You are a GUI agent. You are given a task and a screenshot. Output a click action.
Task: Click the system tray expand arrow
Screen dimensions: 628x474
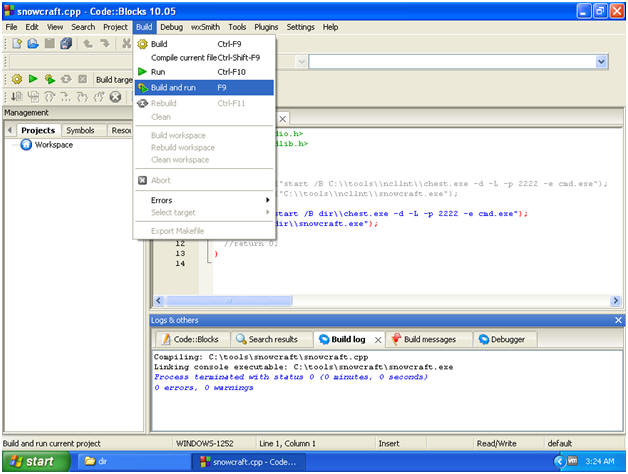[x=559, y=462]
